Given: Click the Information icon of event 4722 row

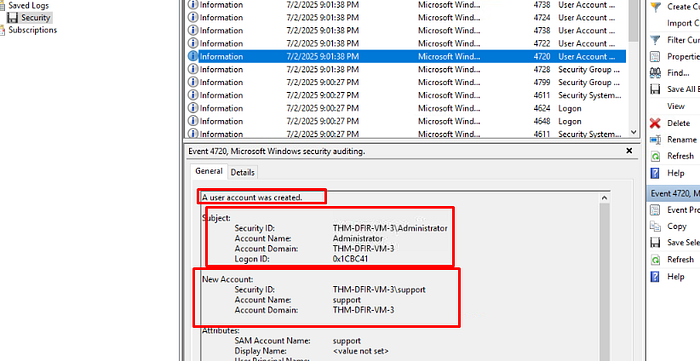Looking at the screenshot, I should coord(193,43).
